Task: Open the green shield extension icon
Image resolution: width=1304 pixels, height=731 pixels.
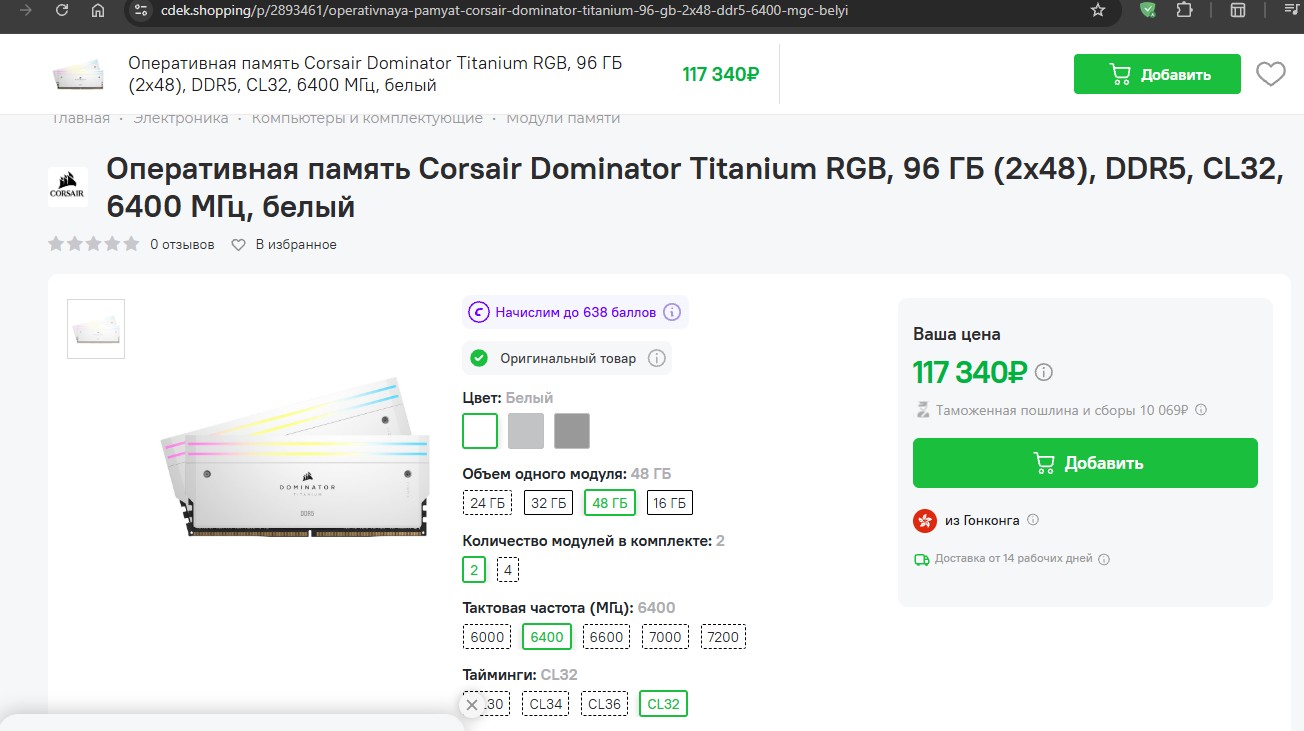Action: pyautogui.click(x=1148, y=10)
